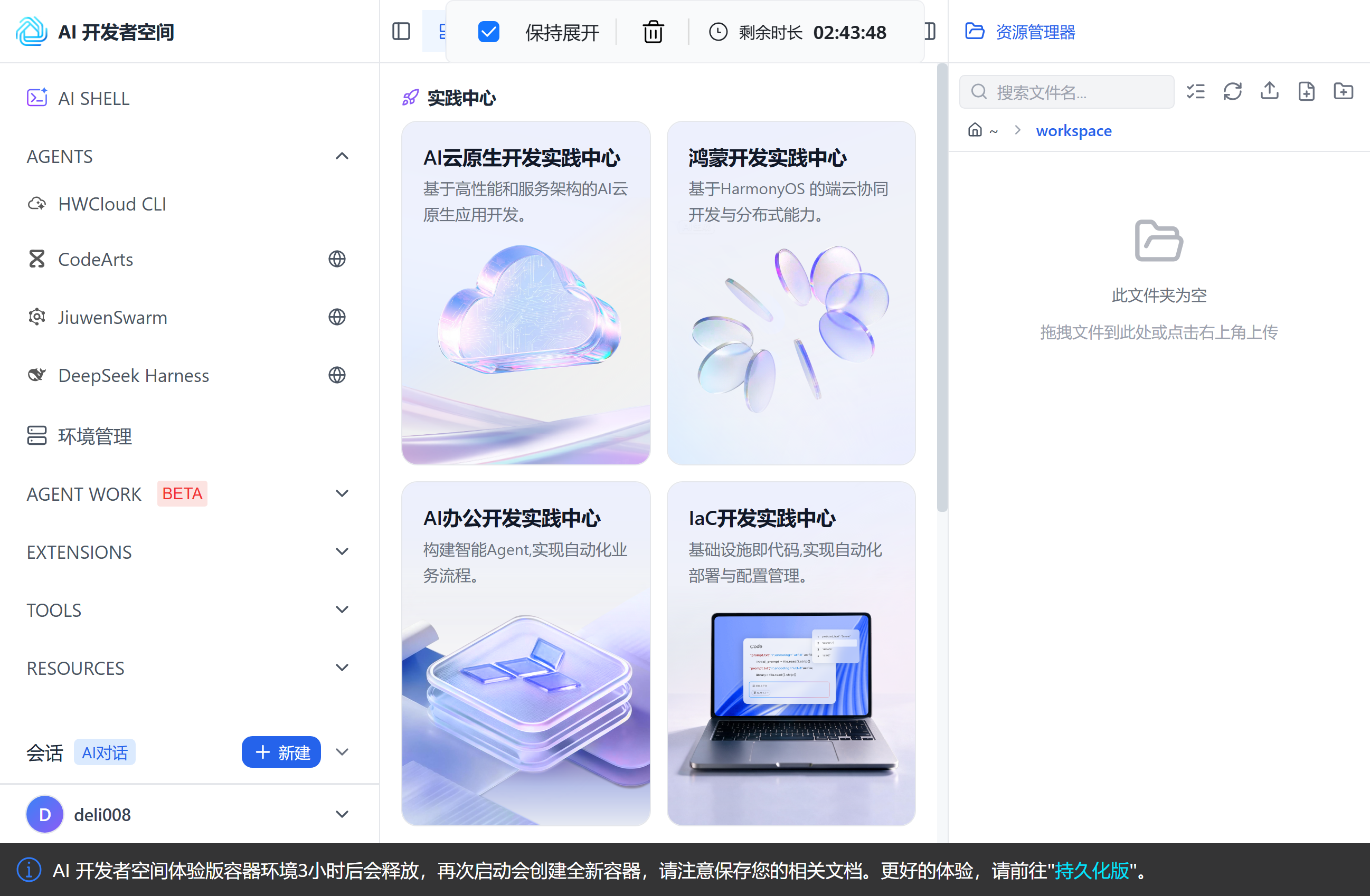Click the BETA badge

click(x=182, y=493)
